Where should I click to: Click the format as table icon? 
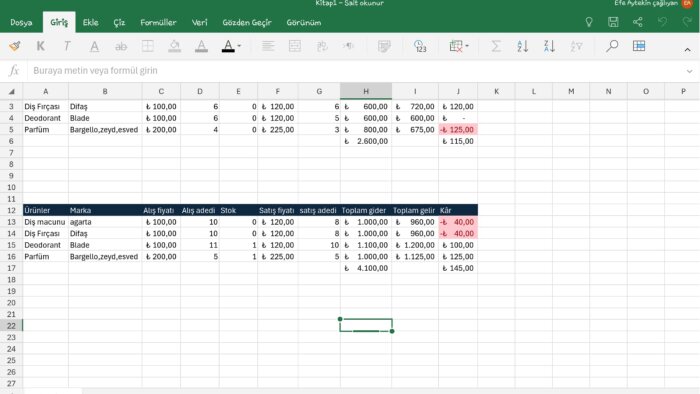(x=639, y=46)
